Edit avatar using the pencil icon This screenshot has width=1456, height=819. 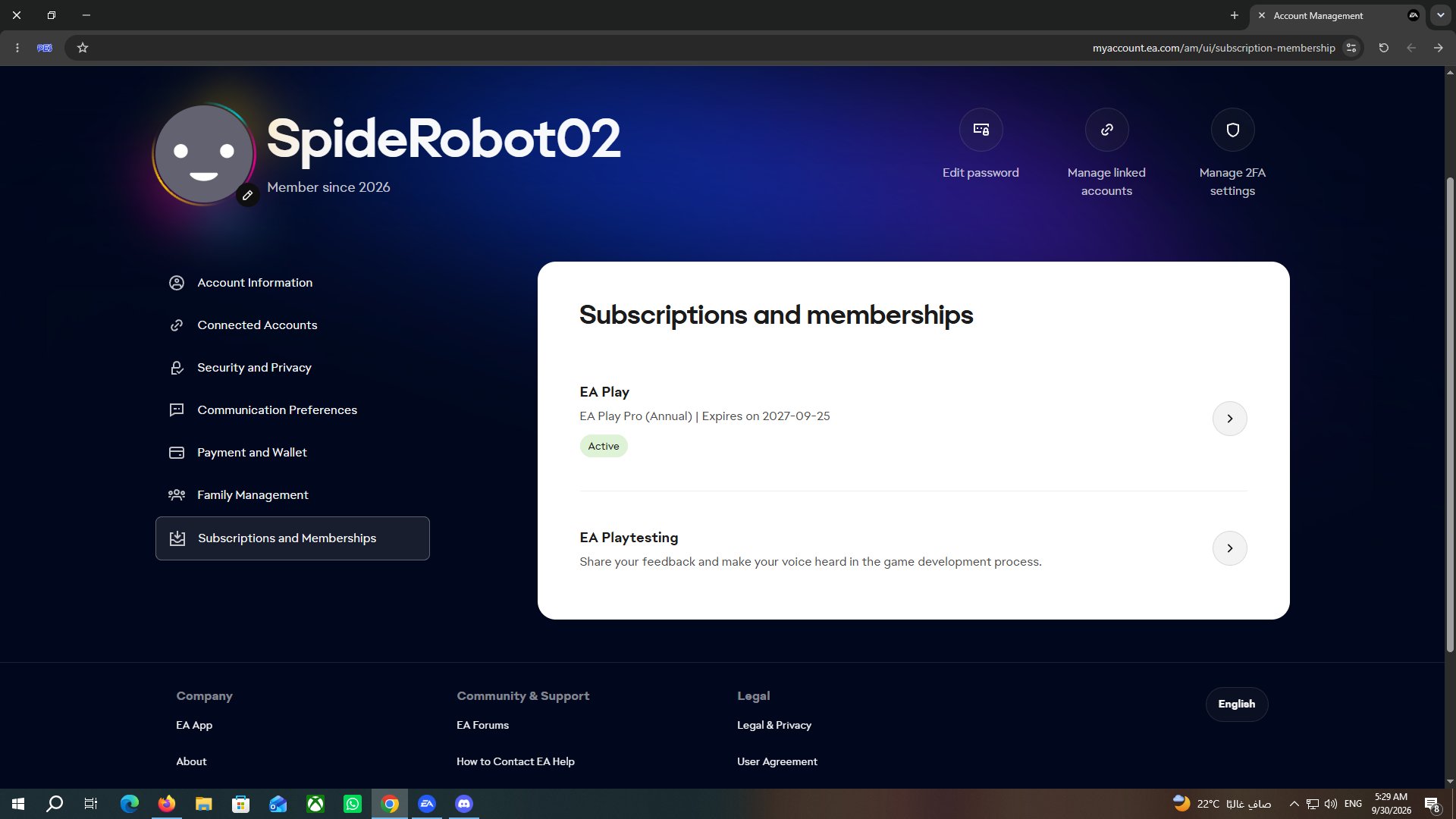[x=247, y=196]
